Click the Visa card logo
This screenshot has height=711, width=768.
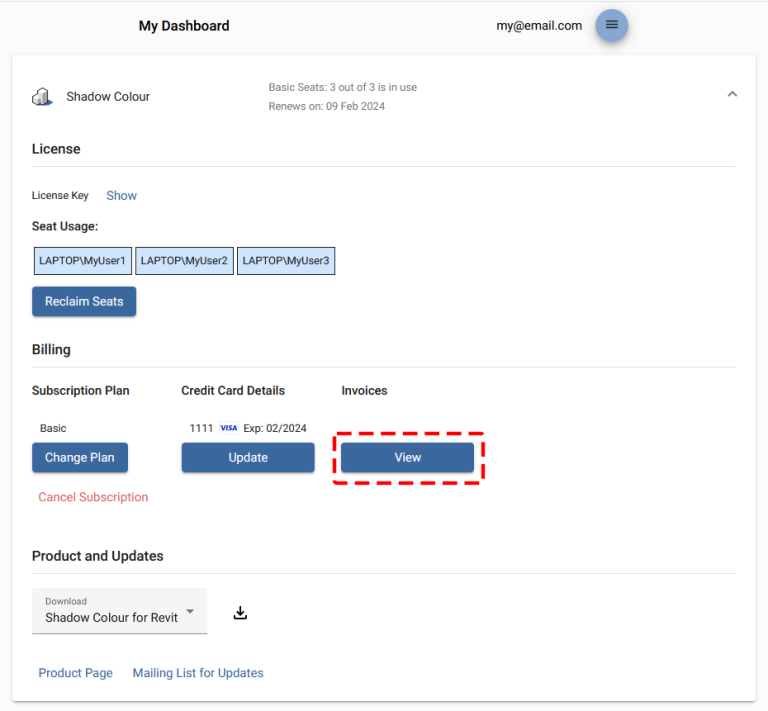pyautogui.click(x=228, y=428)
